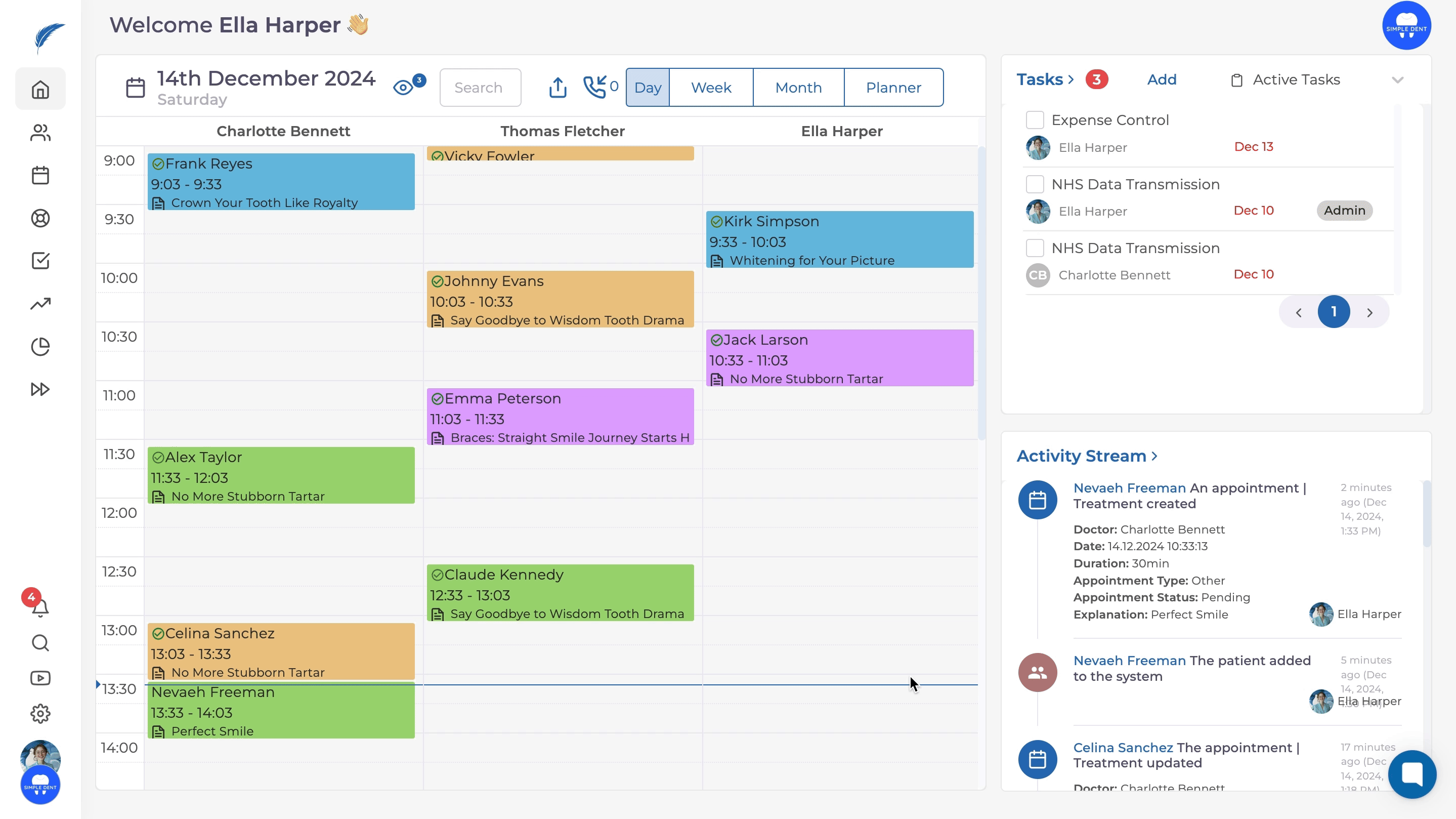The image size is (1456, 819).
Task: Open Jack Larson purple appointment block
Action: click(839, 358)
